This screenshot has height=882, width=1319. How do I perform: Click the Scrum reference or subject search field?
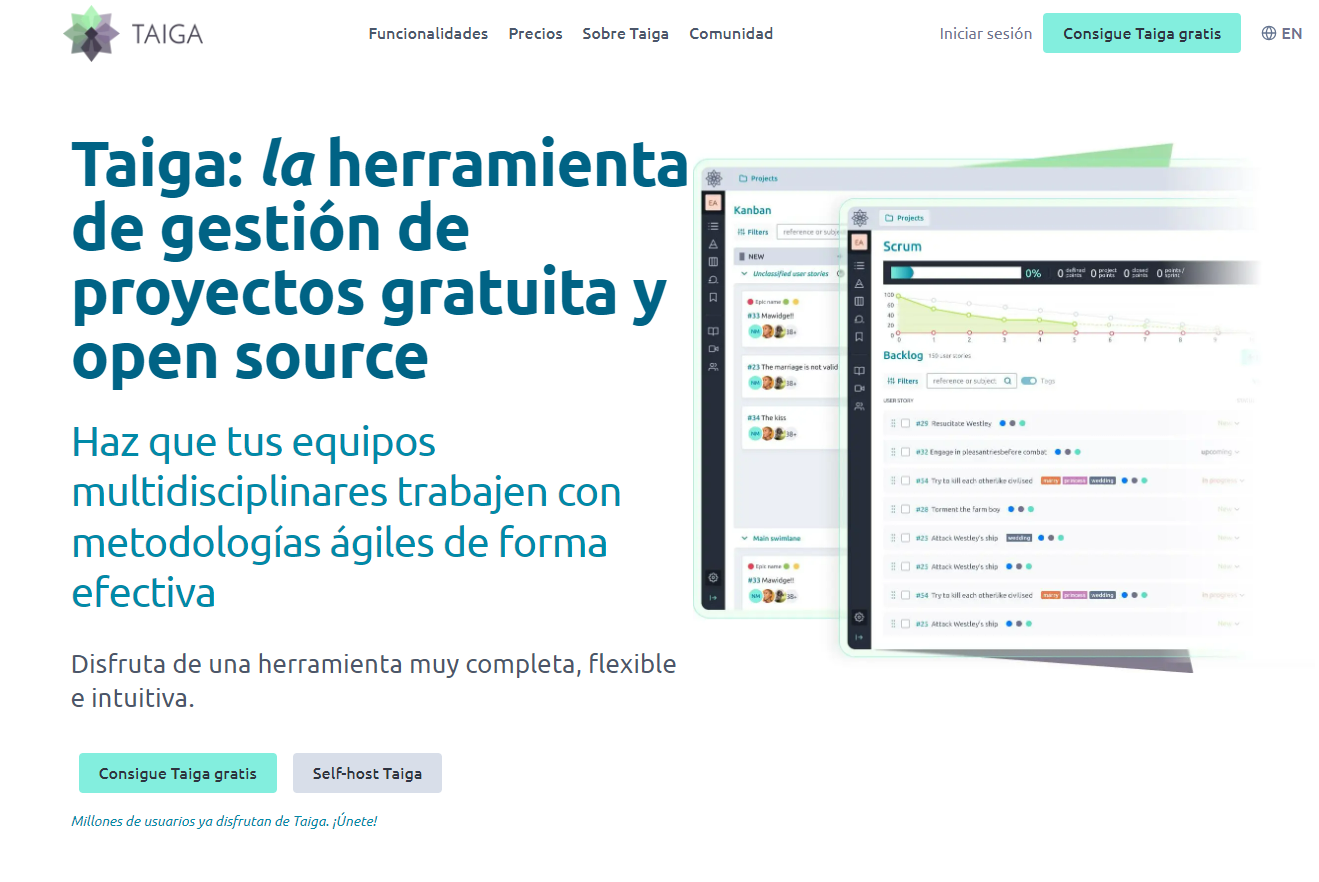tap(971, 381)
